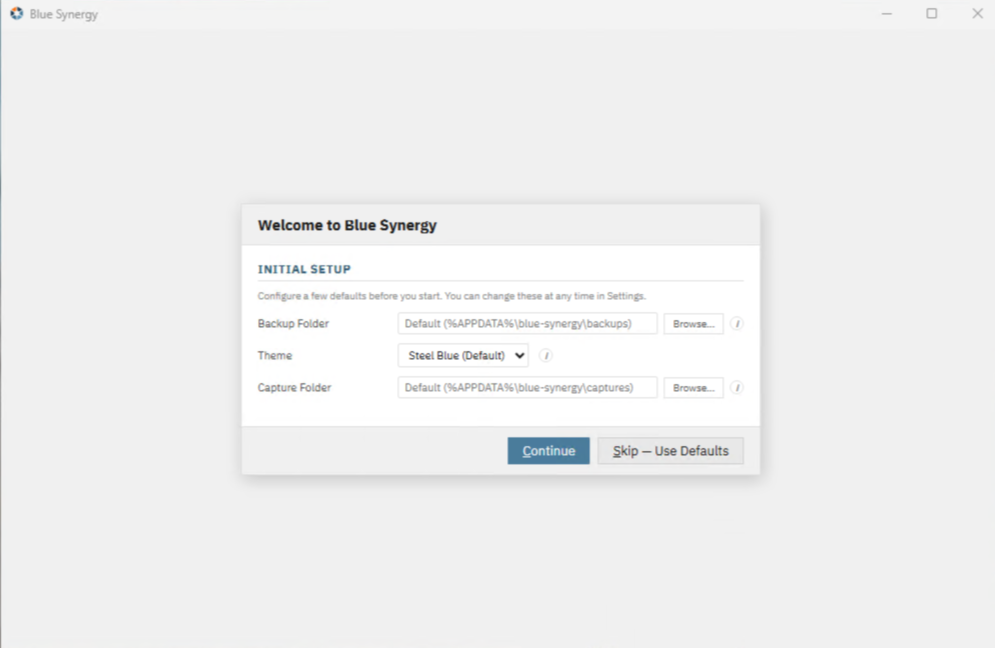
Task: Maximize the Blue Synergy window
Action: [932, 14]
